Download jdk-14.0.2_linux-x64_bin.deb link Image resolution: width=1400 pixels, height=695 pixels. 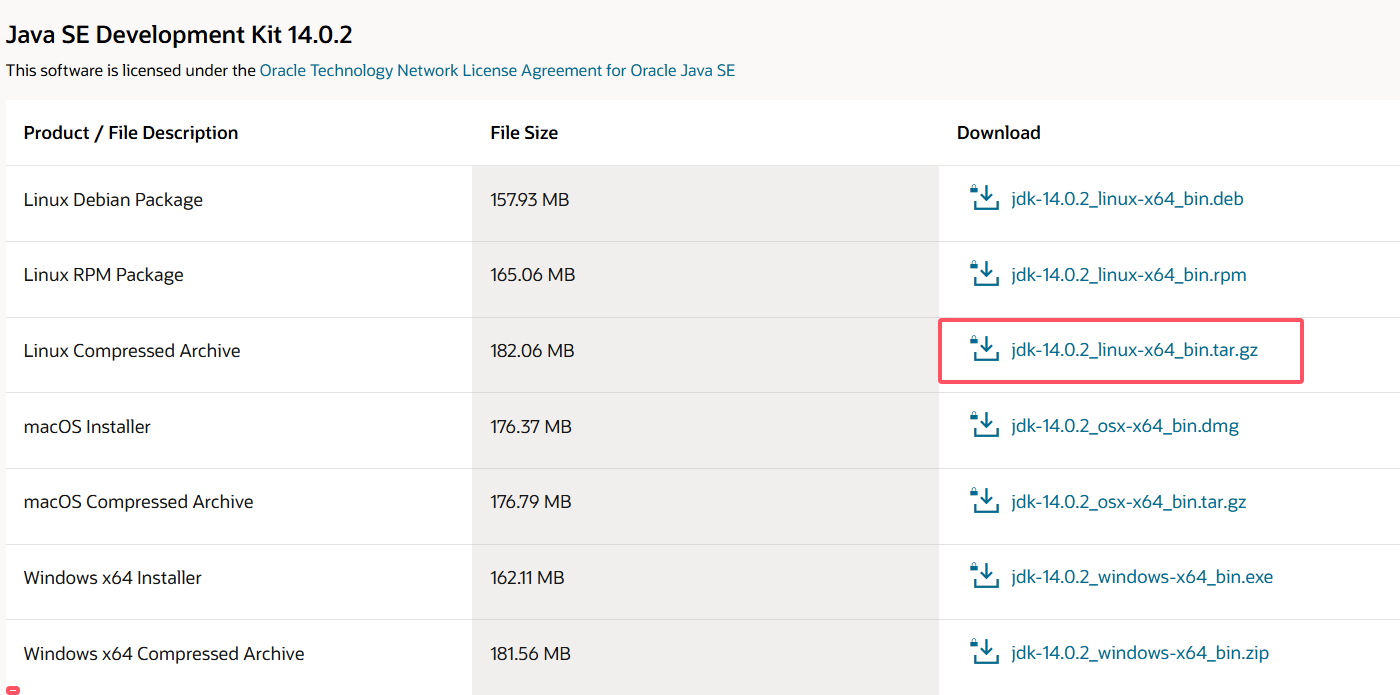pos(1127,199)
